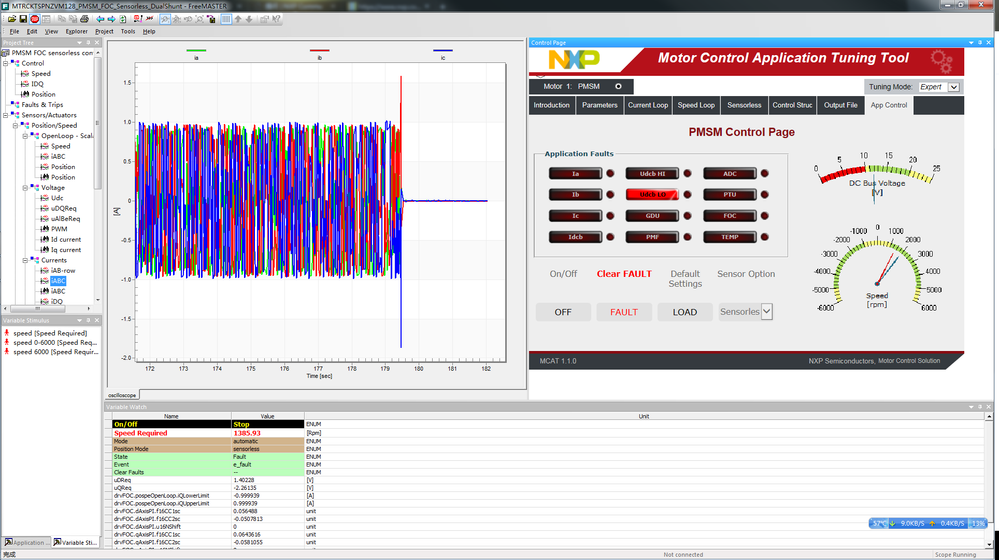Click the gray down-arrow toolbar icon
This screenshot has width=999, height=560.
[249, 19]
